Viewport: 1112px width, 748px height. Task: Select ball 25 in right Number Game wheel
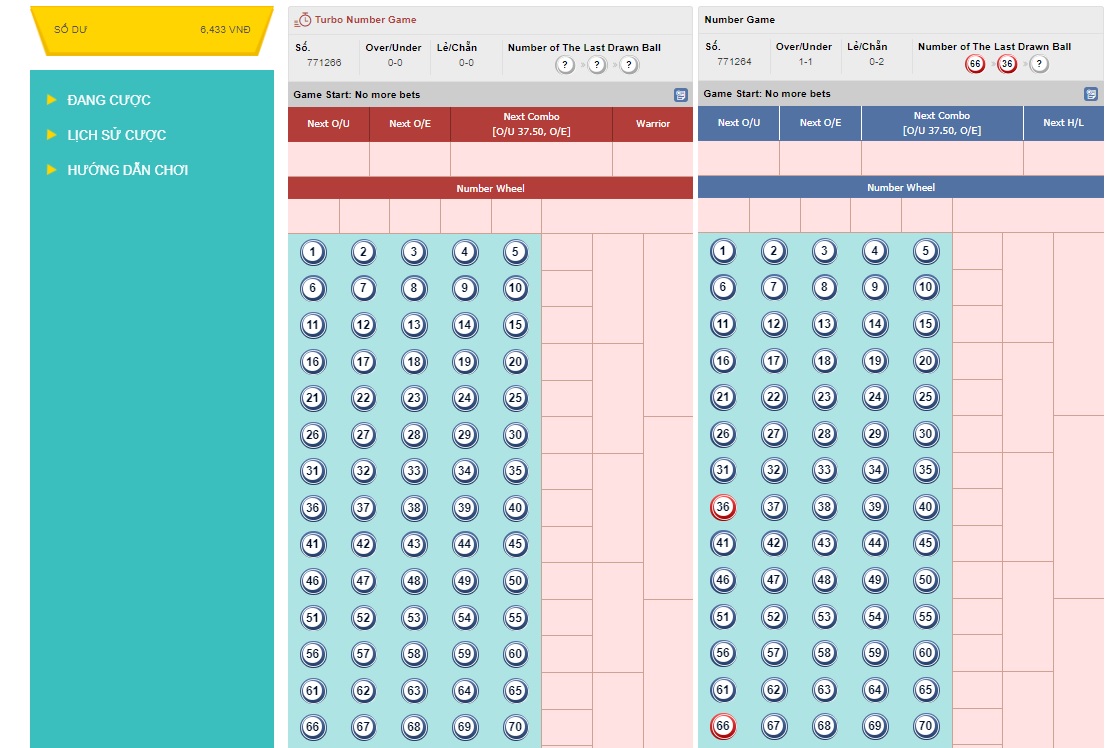(x=925, y=397)
